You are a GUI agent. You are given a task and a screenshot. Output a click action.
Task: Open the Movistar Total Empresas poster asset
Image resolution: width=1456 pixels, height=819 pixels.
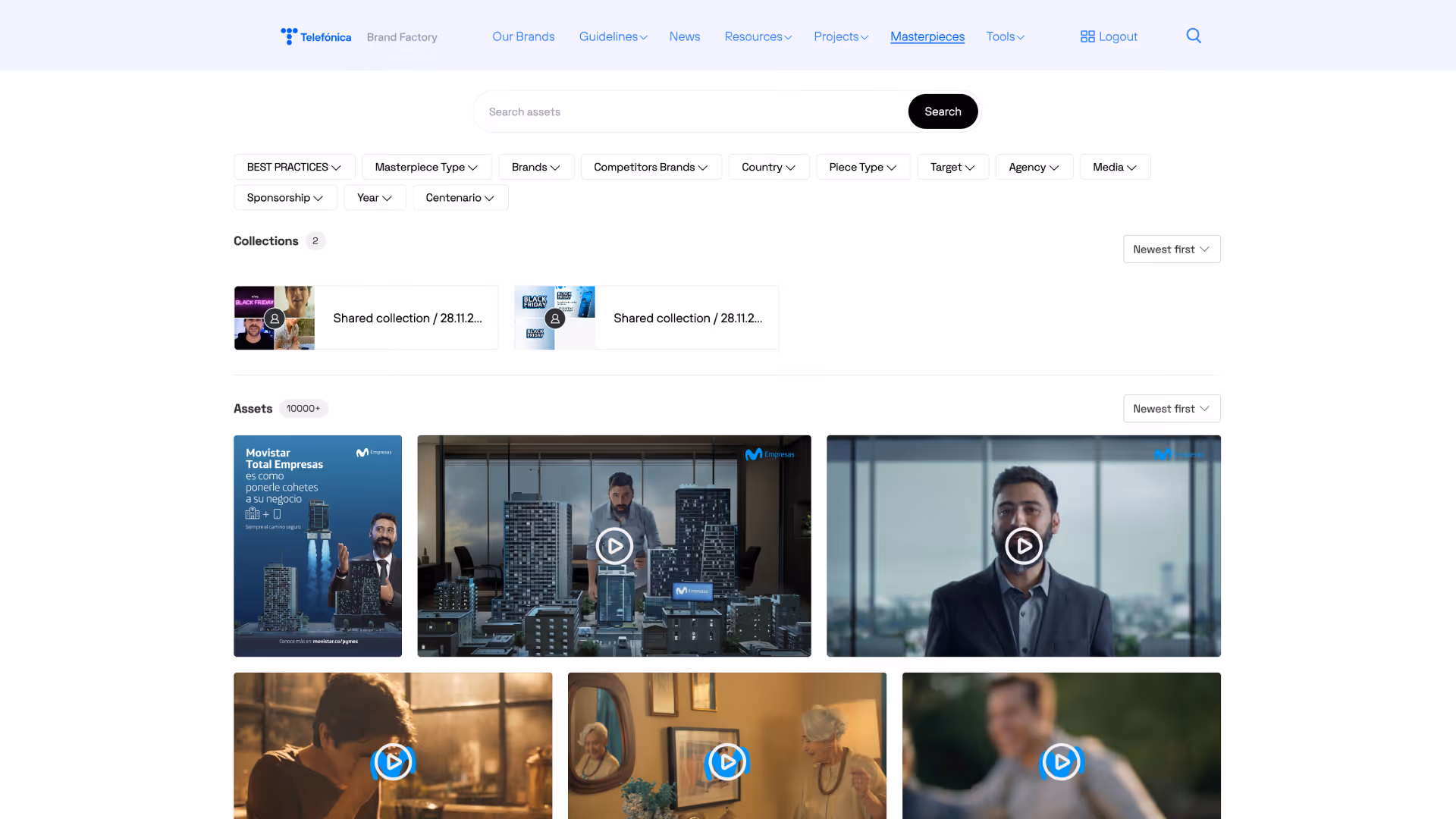(318, 546)
